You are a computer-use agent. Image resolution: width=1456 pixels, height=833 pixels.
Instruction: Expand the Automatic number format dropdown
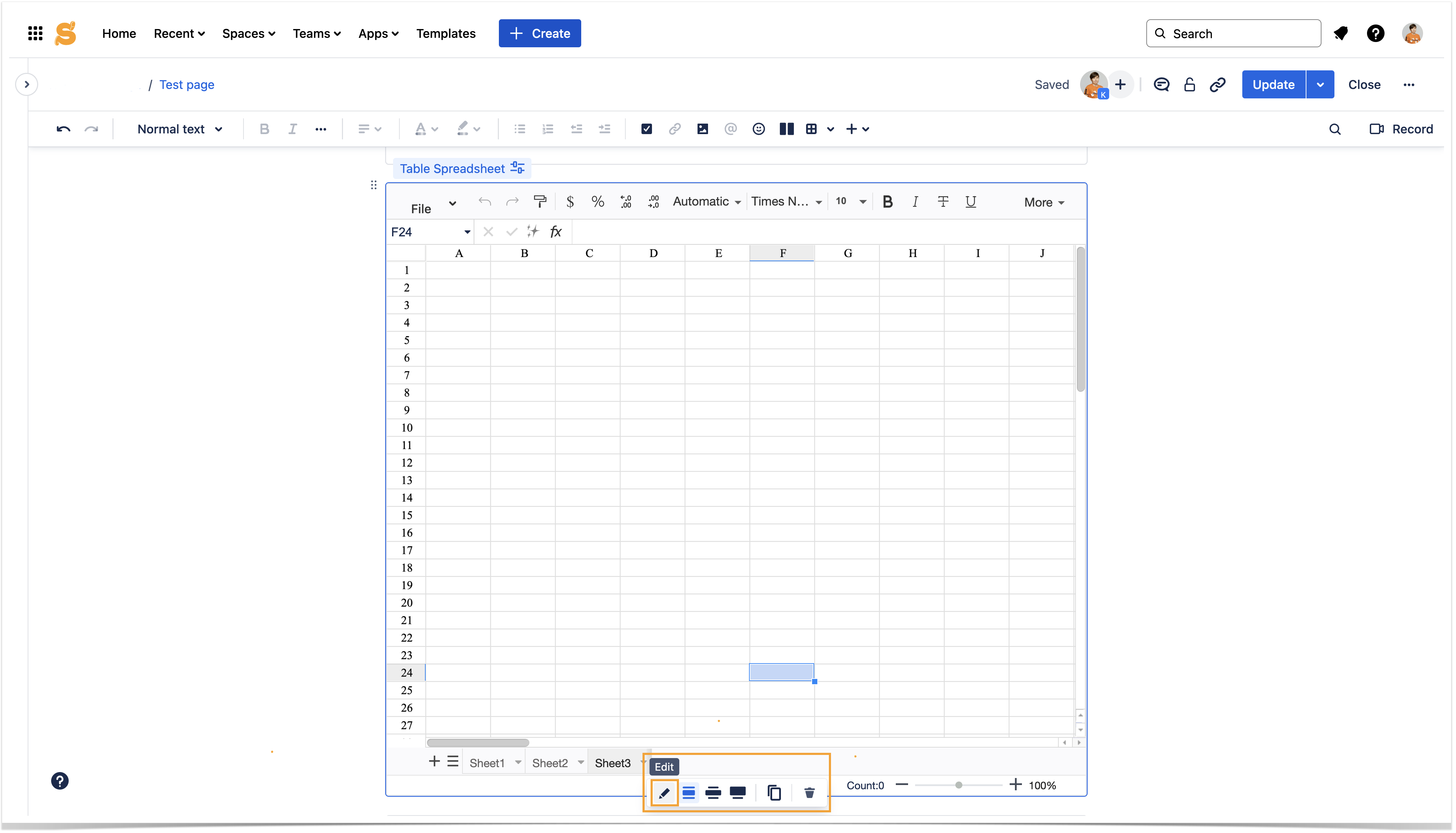(x=706, y=201)
